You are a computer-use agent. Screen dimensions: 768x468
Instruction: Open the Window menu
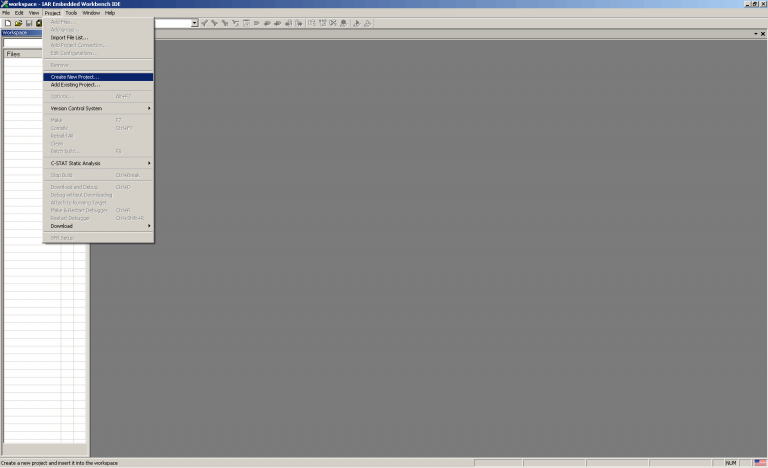[x=91, y=13]
